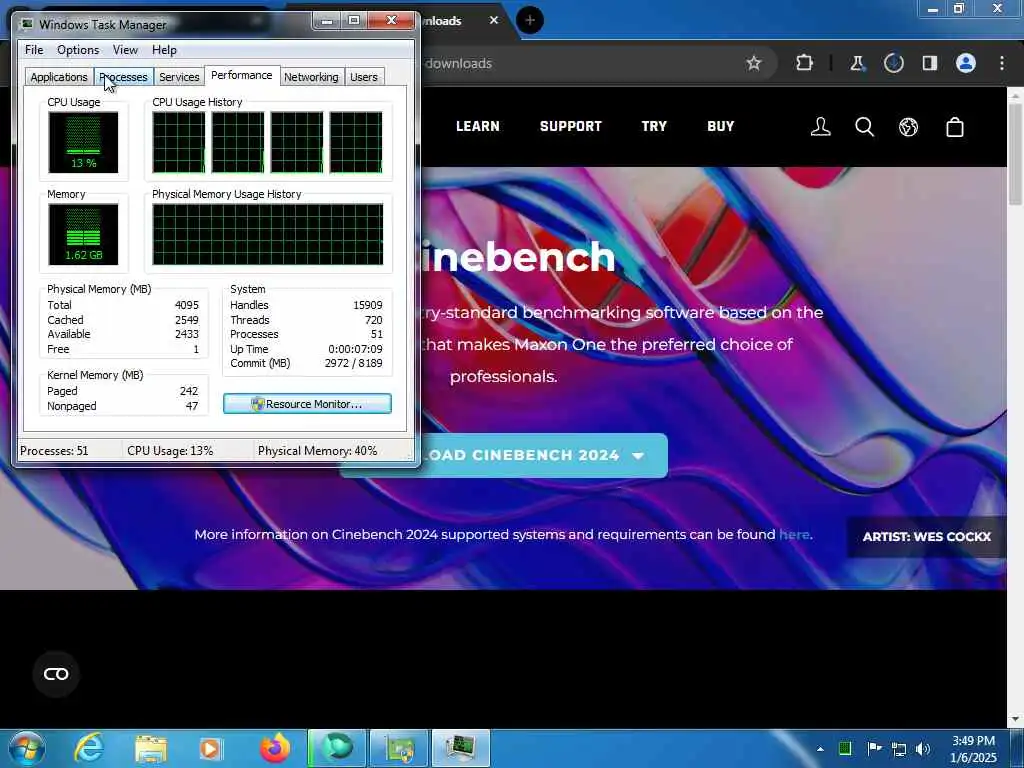This screenshot has width=1024, height=768.
Task: Click the circular extension icon beside the flask
Action: [x=893, y=63]
